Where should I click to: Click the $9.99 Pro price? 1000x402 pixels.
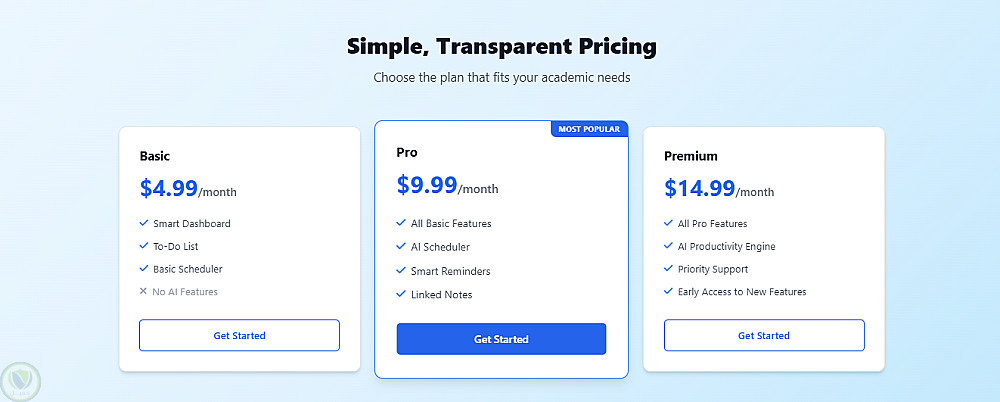click(x=427, y=185)
